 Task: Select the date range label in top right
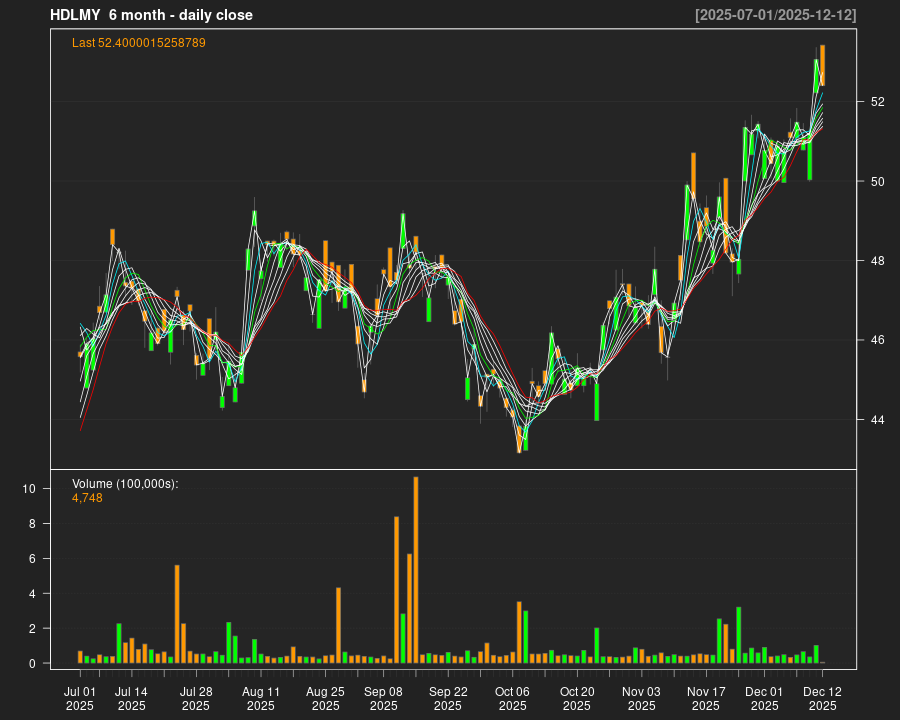(775, 15)
